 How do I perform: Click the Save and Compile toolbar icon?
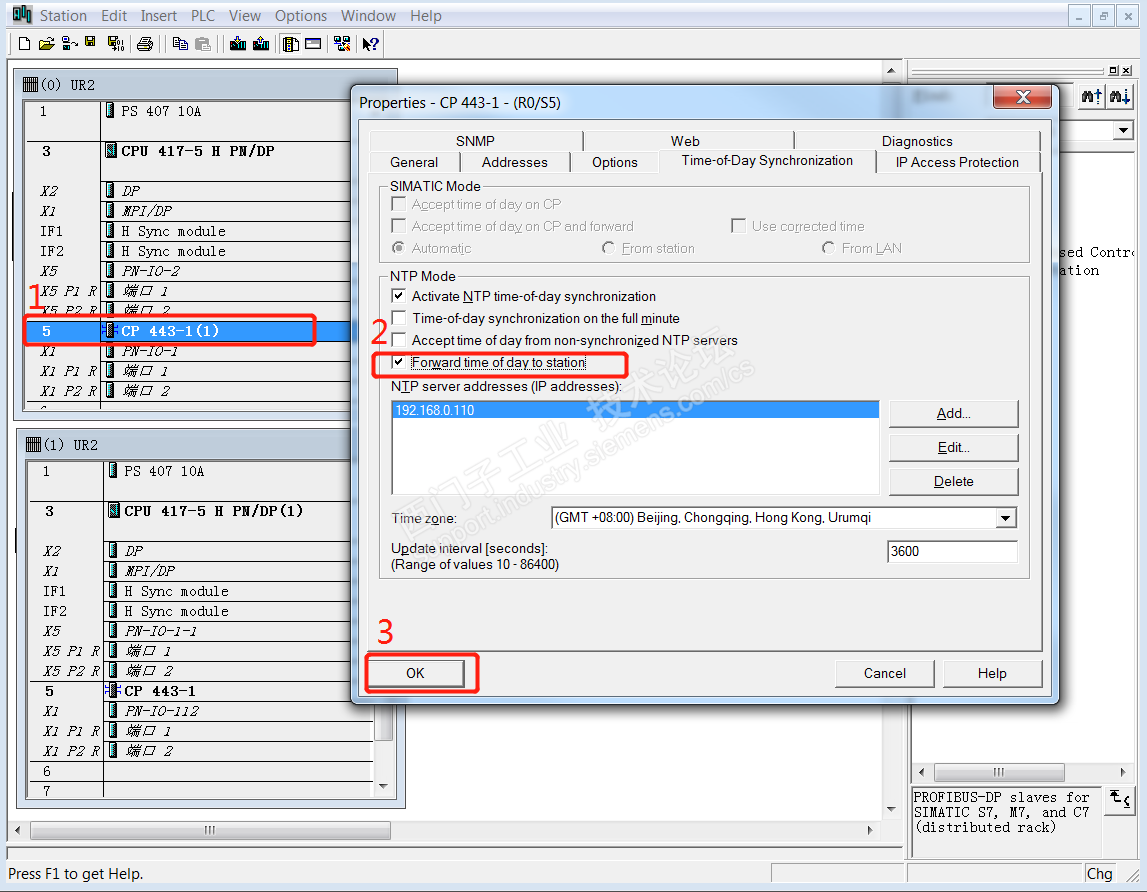pyautogui.click(x=116, y=44)
